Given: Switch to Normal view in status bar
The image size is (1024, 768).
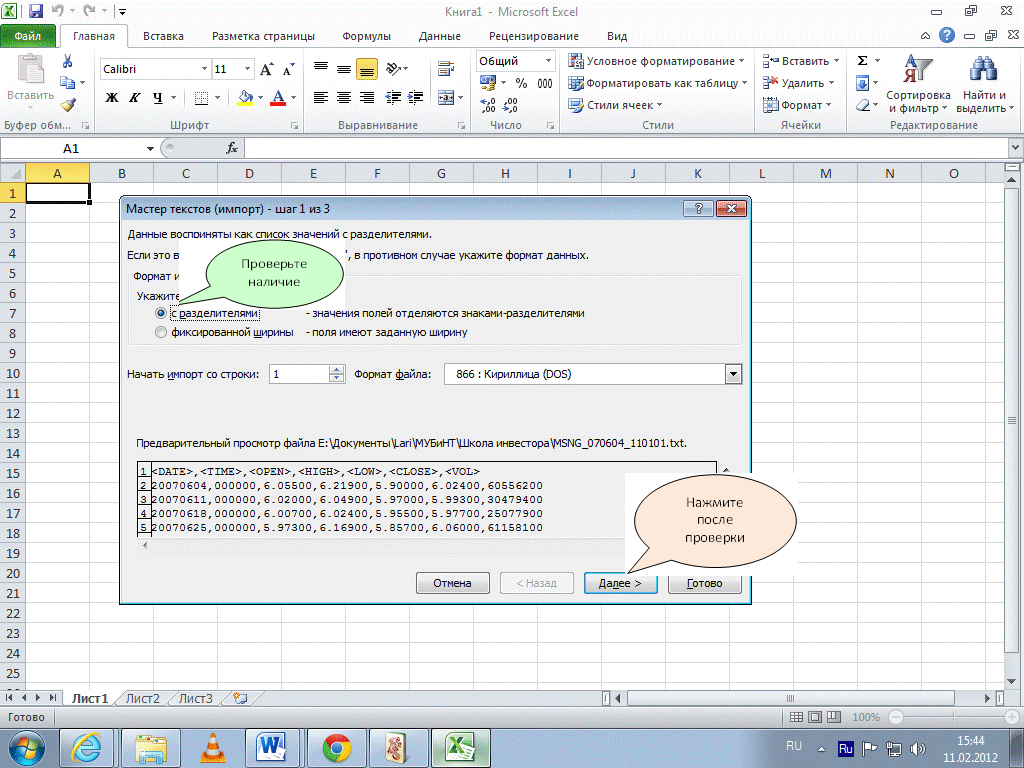Looking at the screenshot, I should [x=796, y=717].
